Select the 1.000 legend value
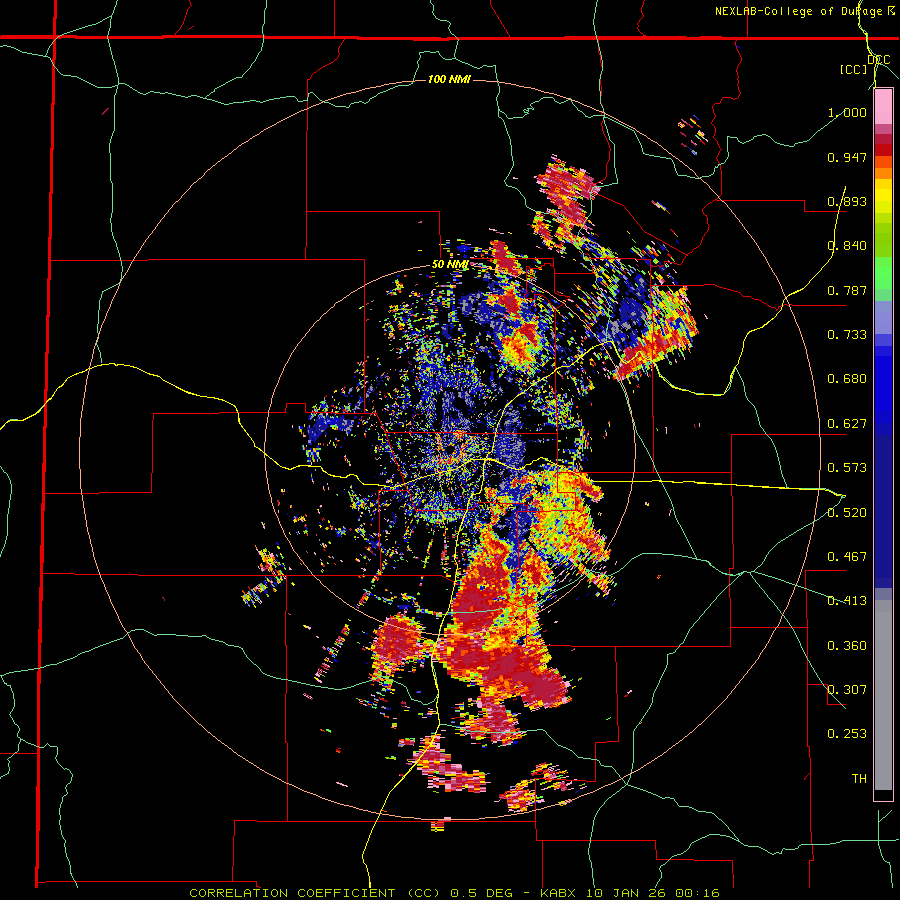The width and height of the screenshot is (900, 900). pyautogui.click(x=847, y=112)
